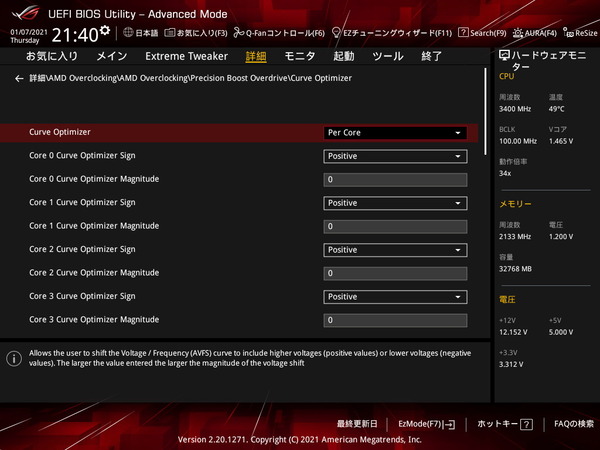Click the 12.152 V reading
The width and height of the screenshot is (600, 450).
coord(513,332)
